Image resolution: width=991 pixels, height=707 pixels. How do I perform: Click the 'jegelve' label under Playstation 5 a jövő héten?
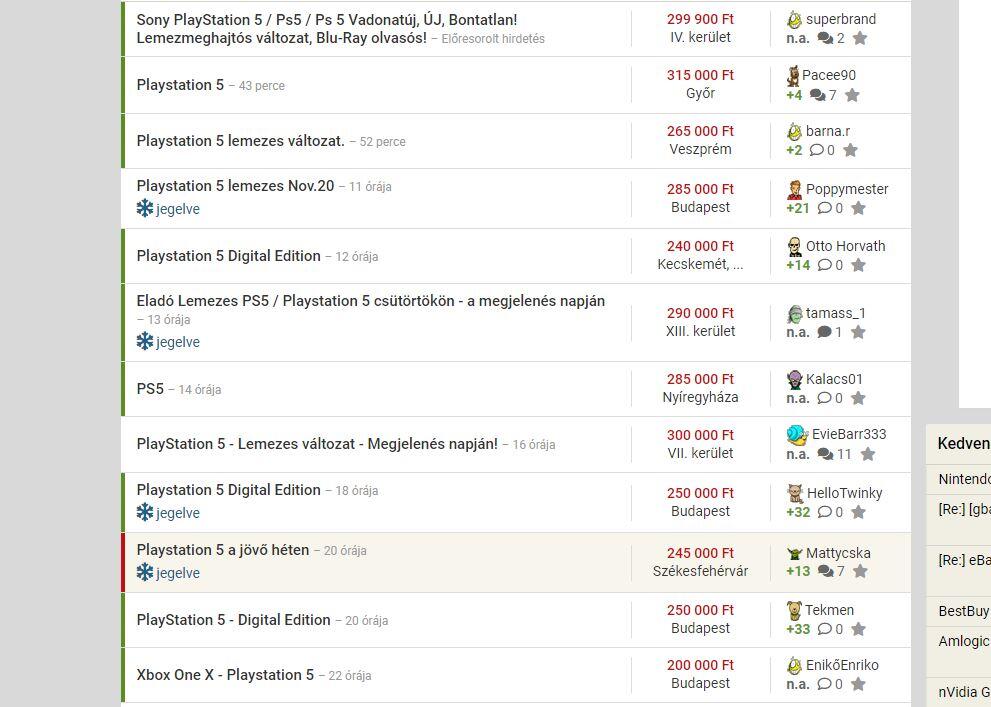[178, 573]
